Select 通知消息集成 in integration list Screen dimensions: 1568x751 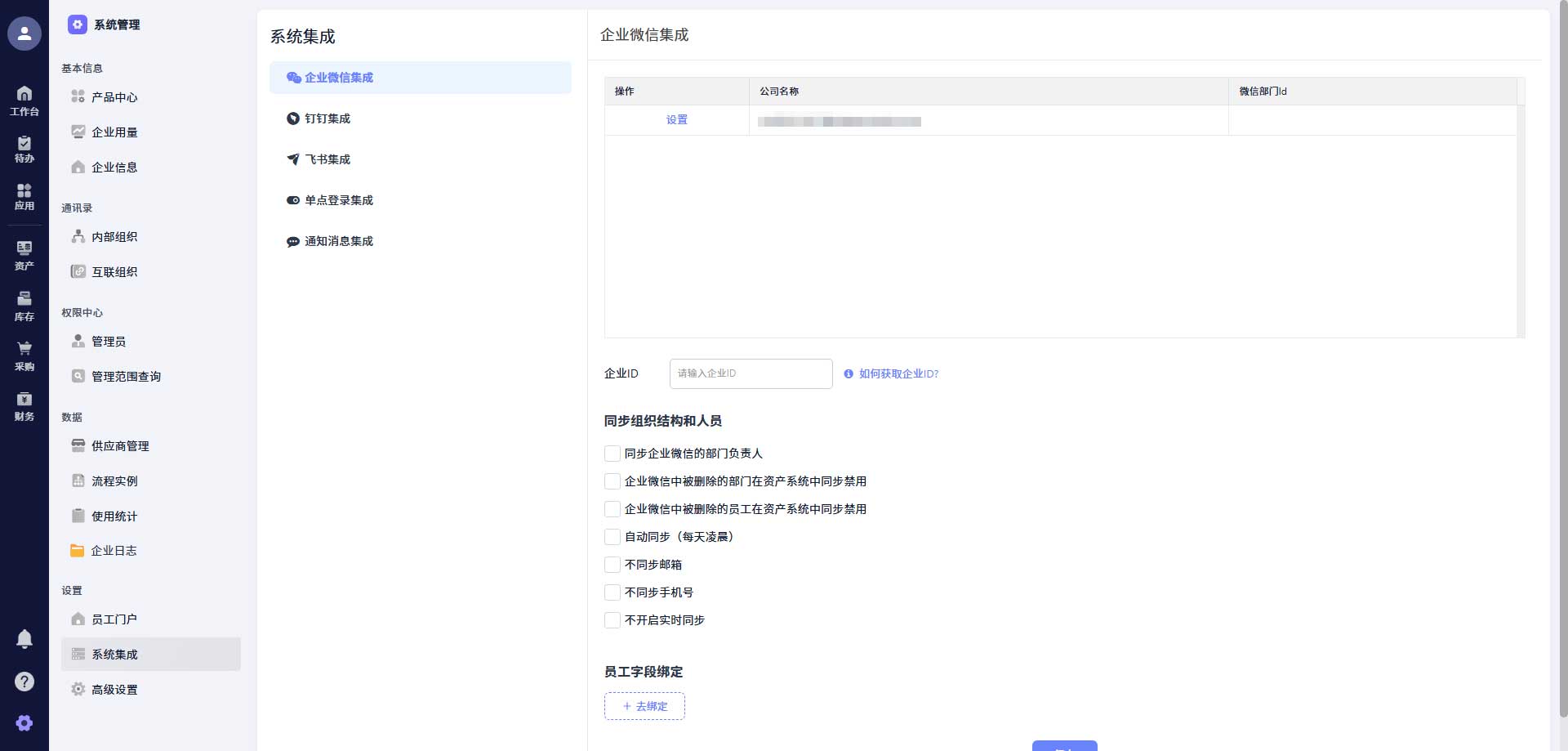coord(421,241)
